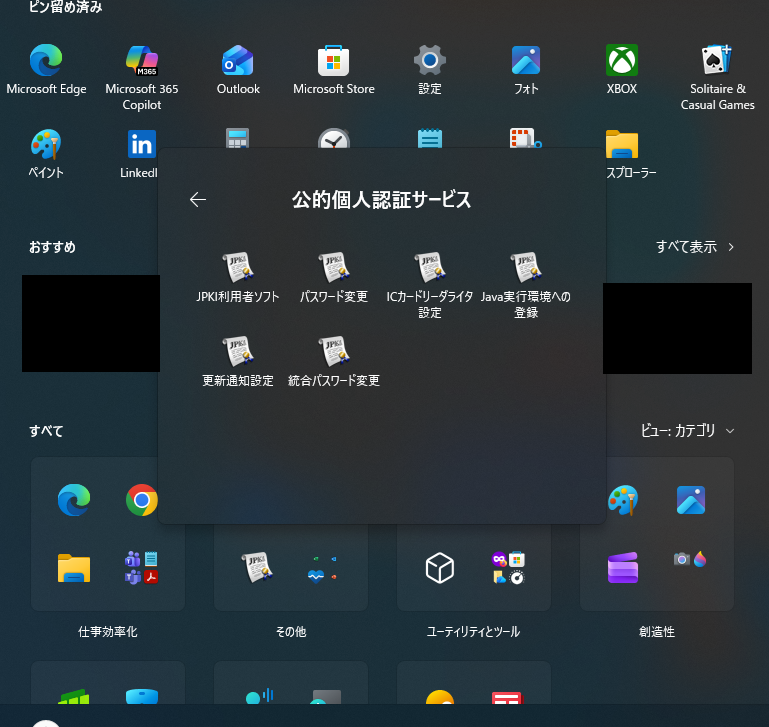Viewport: 769px width, 727px height.
Task: Open JPKI icon in その他 category
Action: (257, 568)
